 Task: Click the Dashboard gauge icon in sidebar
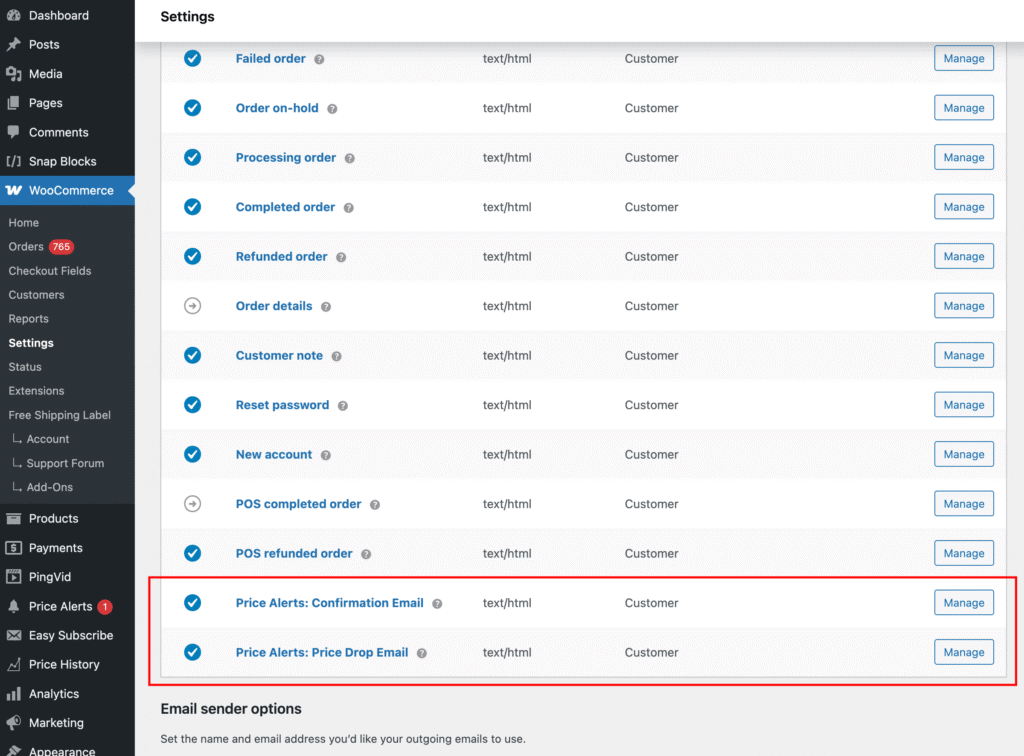pos(13,16)
